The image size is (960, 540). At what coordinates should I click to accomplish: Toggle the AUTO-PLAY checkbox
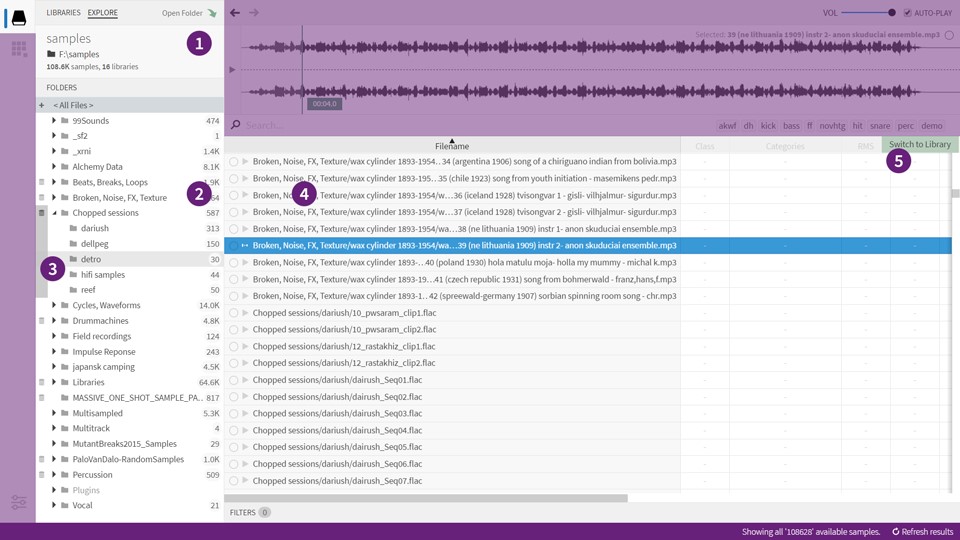coord(907,13)
